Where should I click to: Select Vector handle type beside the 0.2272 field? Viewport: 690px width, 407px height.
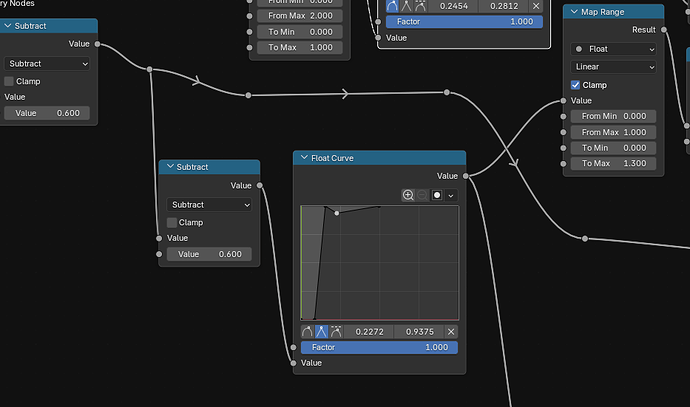322,332
